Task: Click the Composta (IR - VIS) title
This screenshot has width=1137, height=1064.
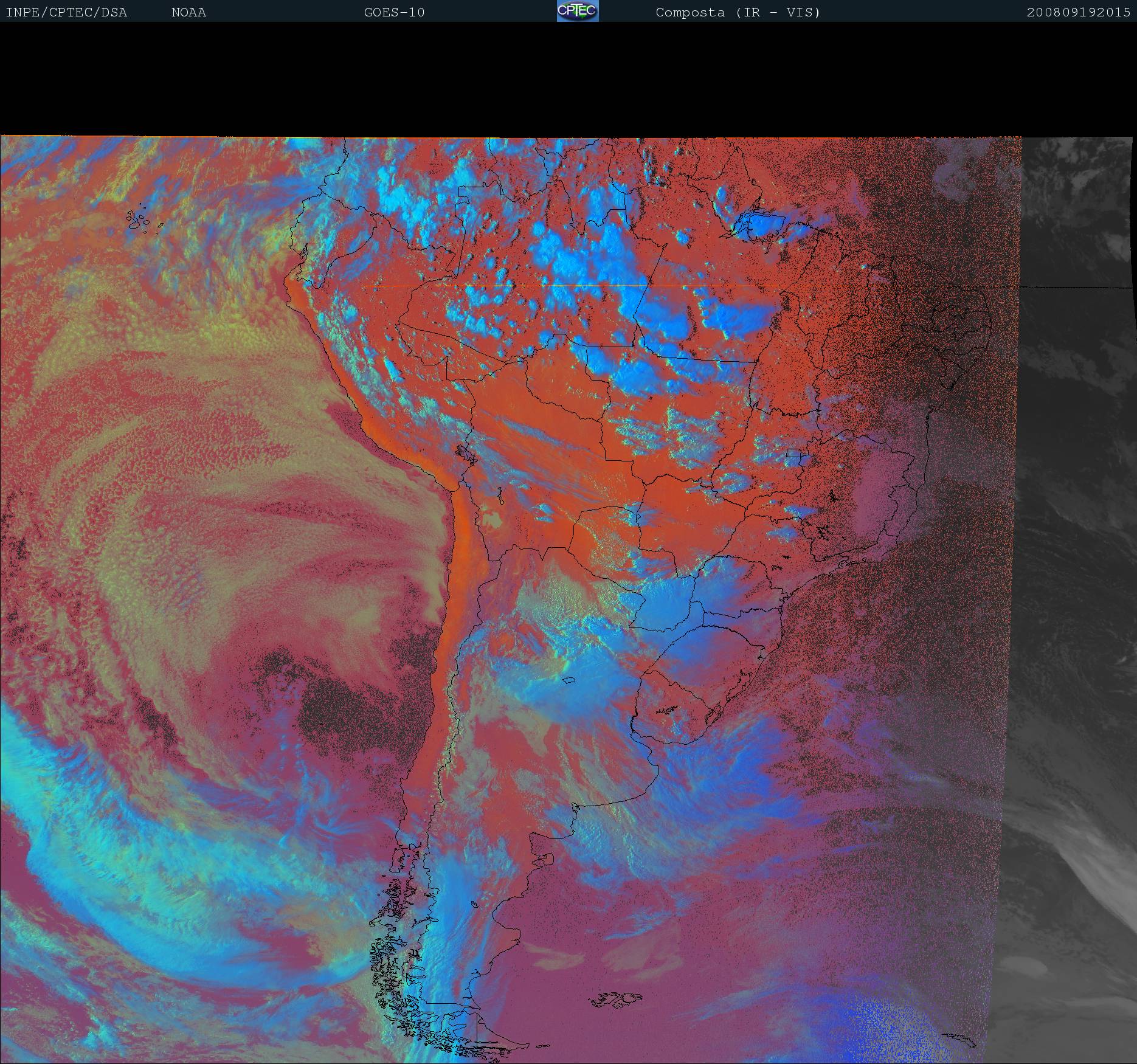Action: (738, 13)
